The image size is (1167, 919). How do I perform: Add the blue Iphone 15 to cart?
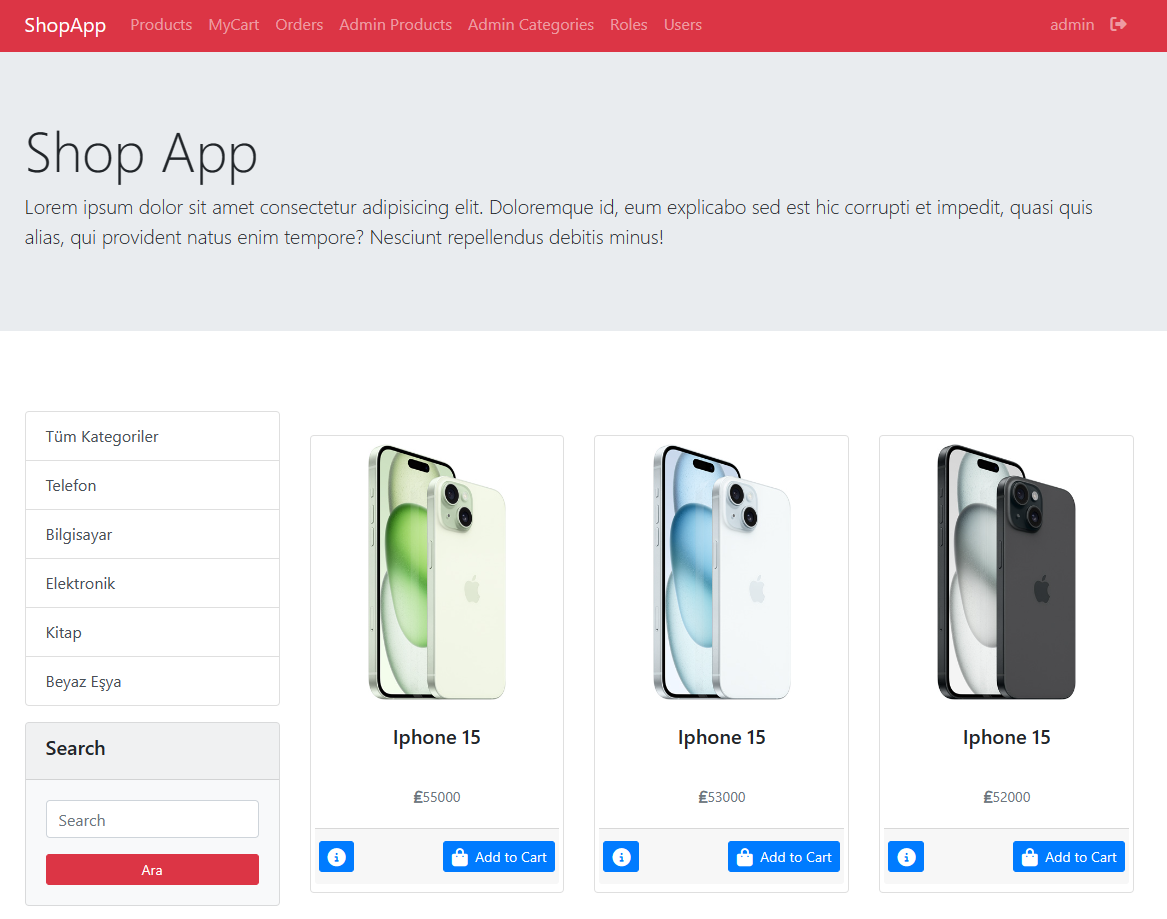click(x=784, y=856)
